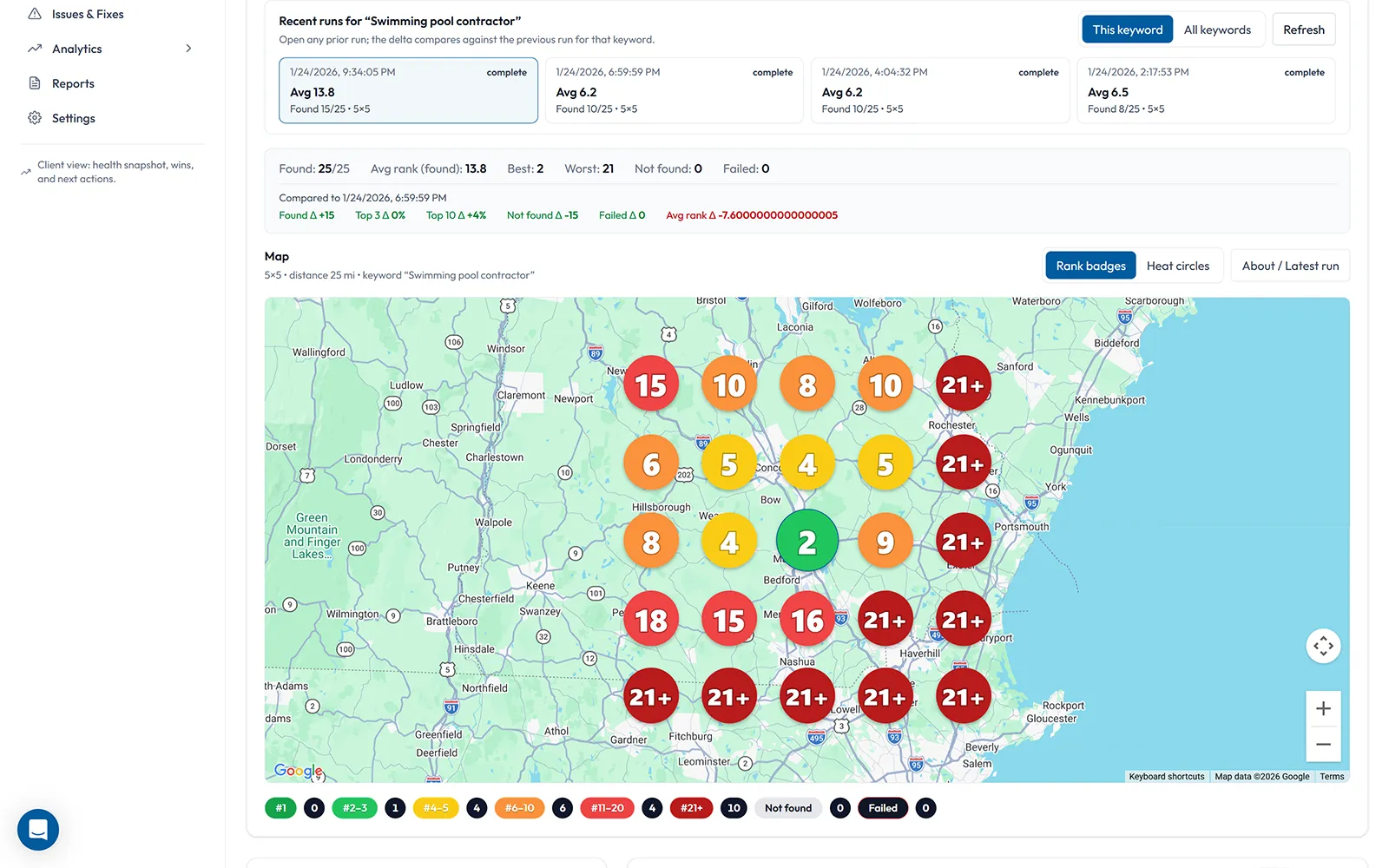Open the chat widget bubble
This screenshot has height=868, width=1389.
[37, 830]
